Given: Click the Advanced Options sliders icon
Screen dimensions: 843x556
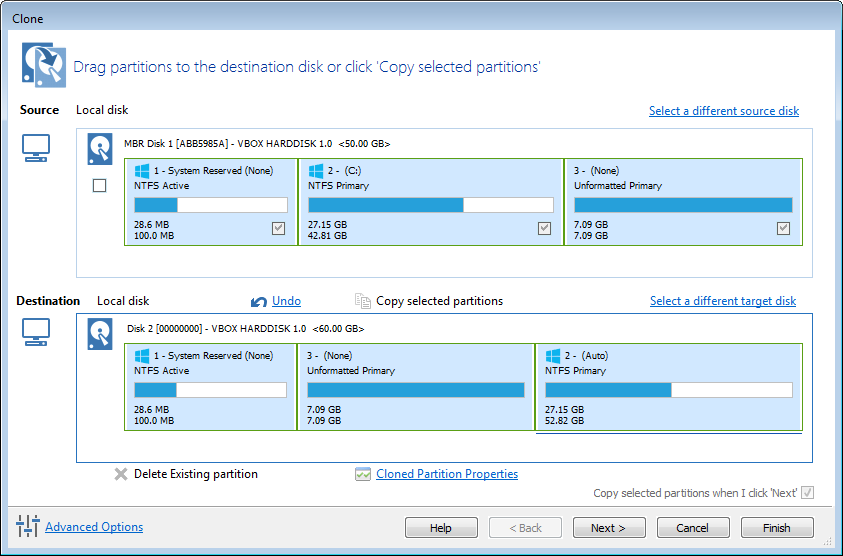Looking at the screenshot, I should 28,526.
